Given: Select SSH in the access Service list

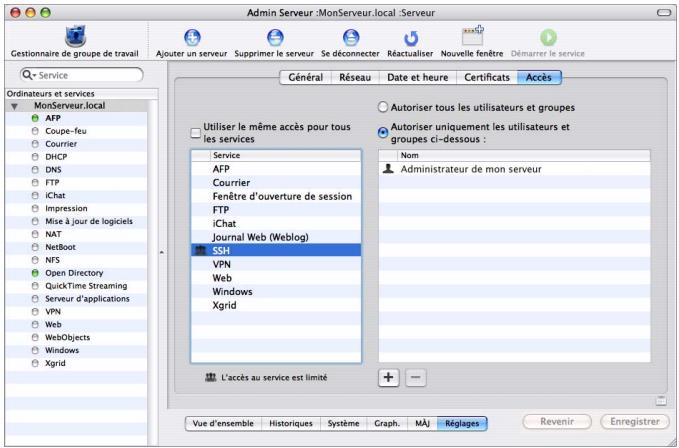Looking at the screenshot, I should [x=276, y=251].
